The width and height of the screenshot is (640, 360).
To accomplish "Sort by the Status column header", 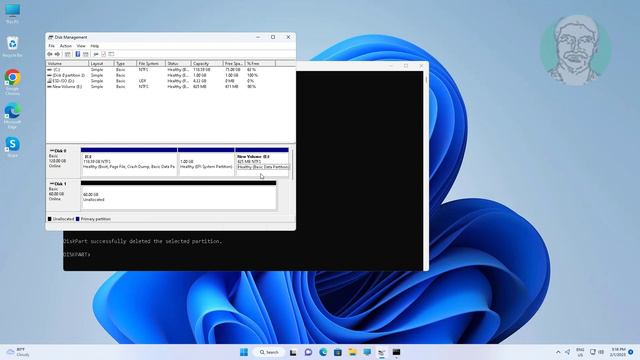I will [178, 64].
